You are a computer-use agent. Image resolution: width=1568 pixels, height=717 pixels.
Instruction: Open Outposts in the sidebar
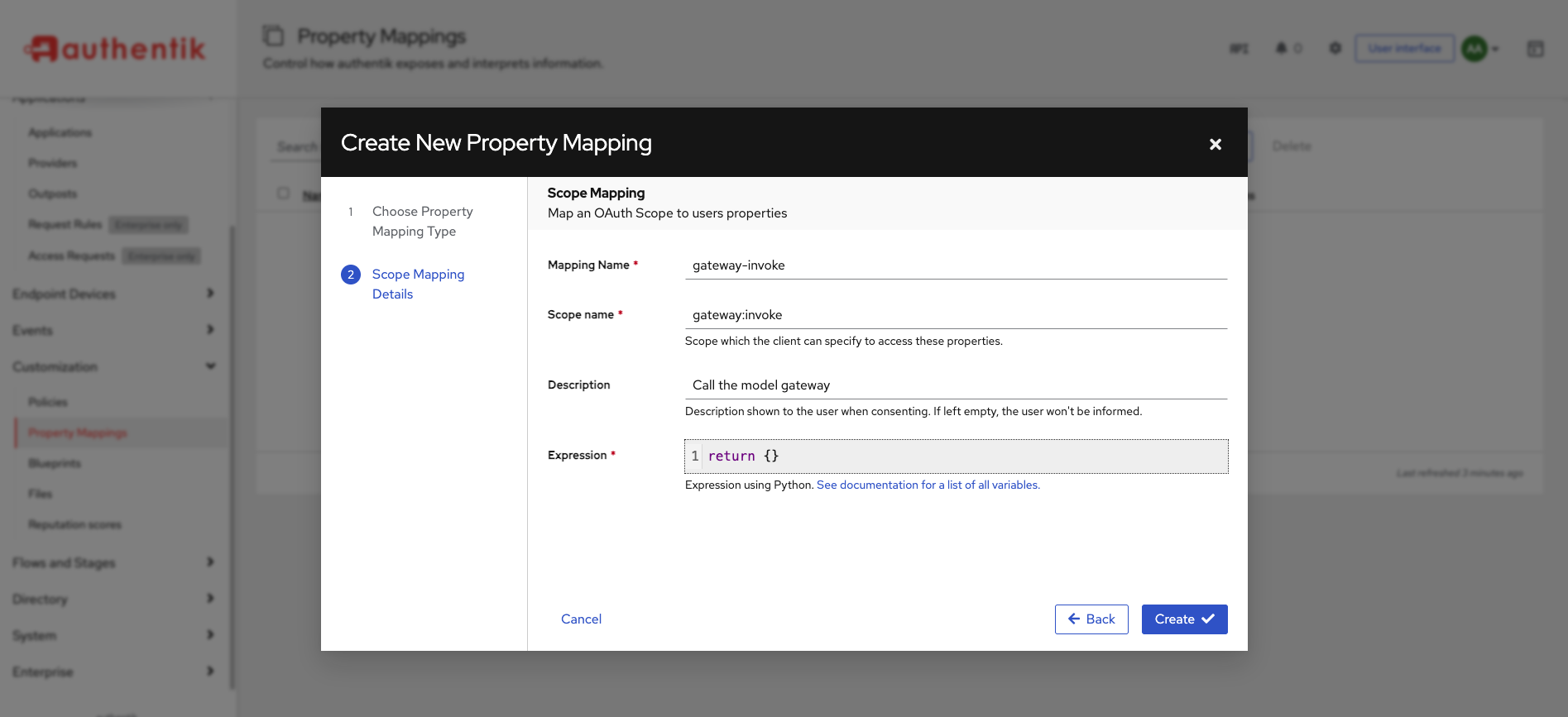pos(53,194)
